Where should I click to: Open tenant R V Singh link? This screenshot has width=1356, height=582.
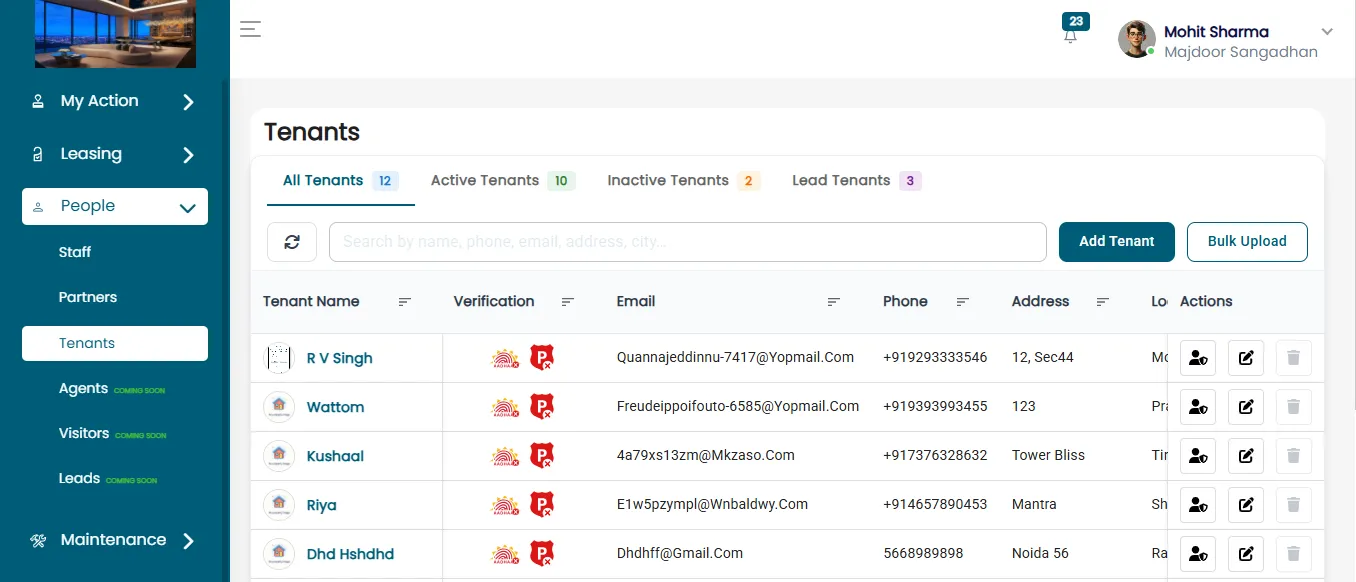[x=339, y=359]
